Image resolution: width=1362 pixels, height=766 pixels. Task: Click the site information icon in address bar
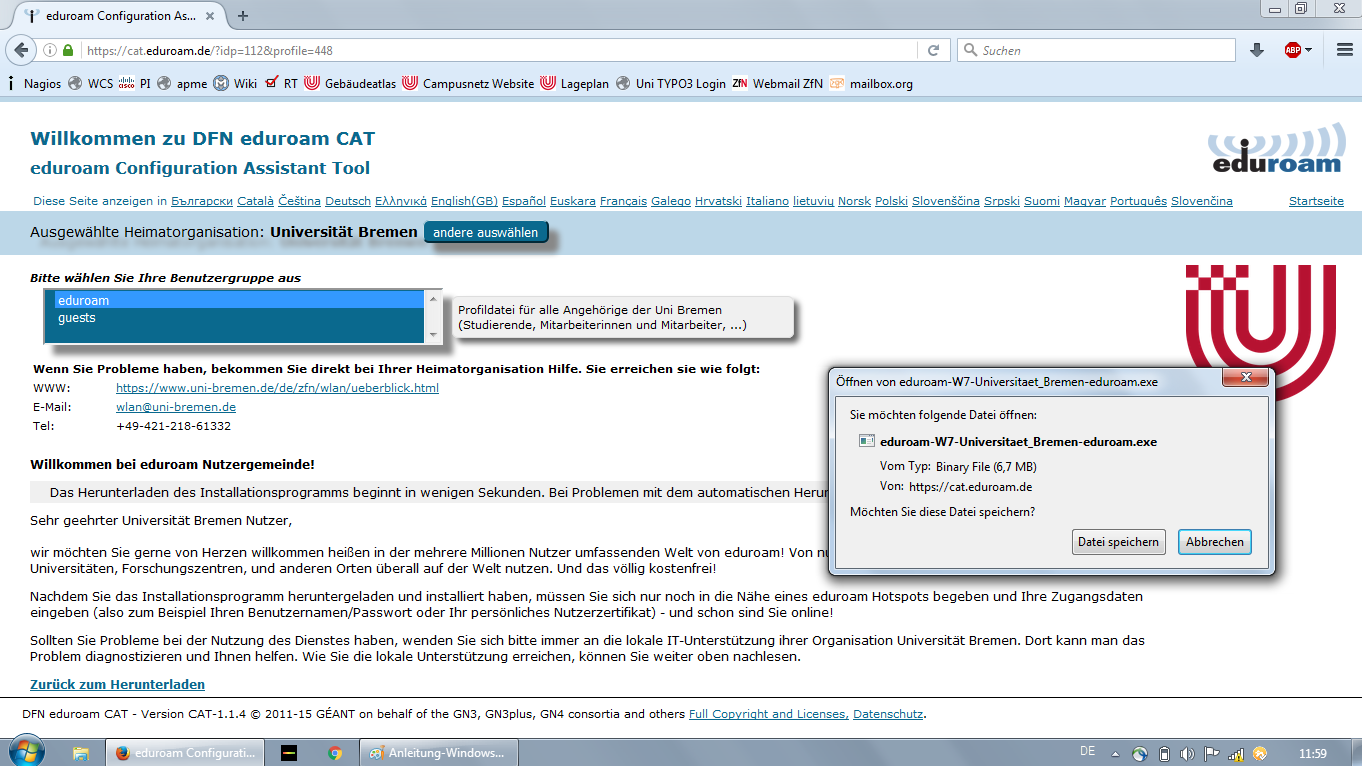coord(50,50)
